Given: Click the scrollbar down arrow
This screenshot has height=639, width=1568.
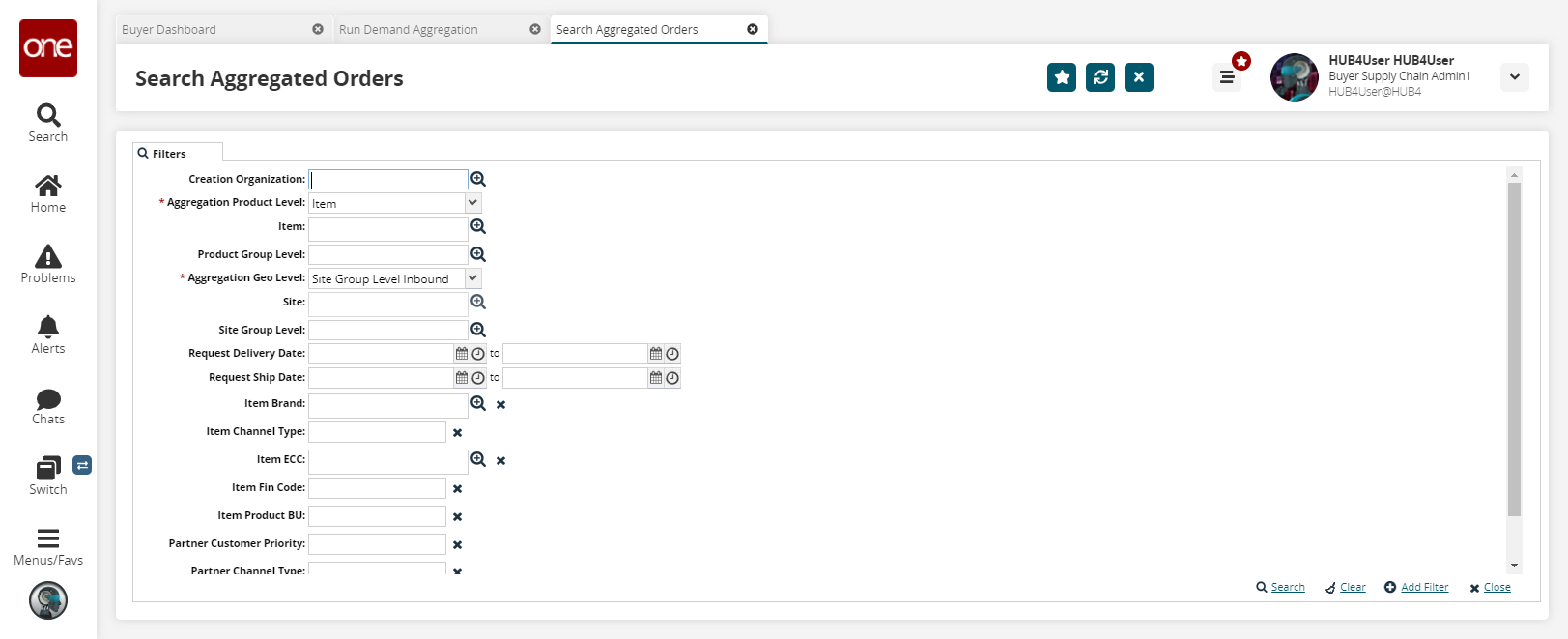Looking at the screenshot, I should [x=1514, y=566].
